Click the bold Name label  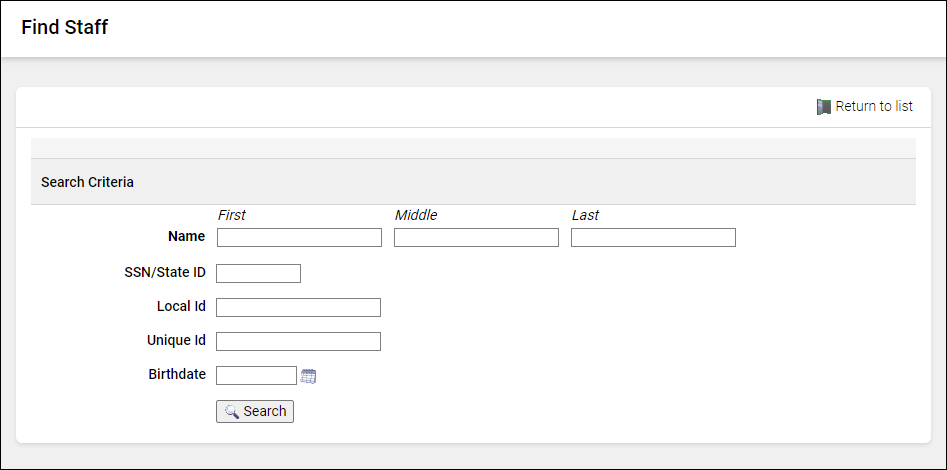[186, 237]
